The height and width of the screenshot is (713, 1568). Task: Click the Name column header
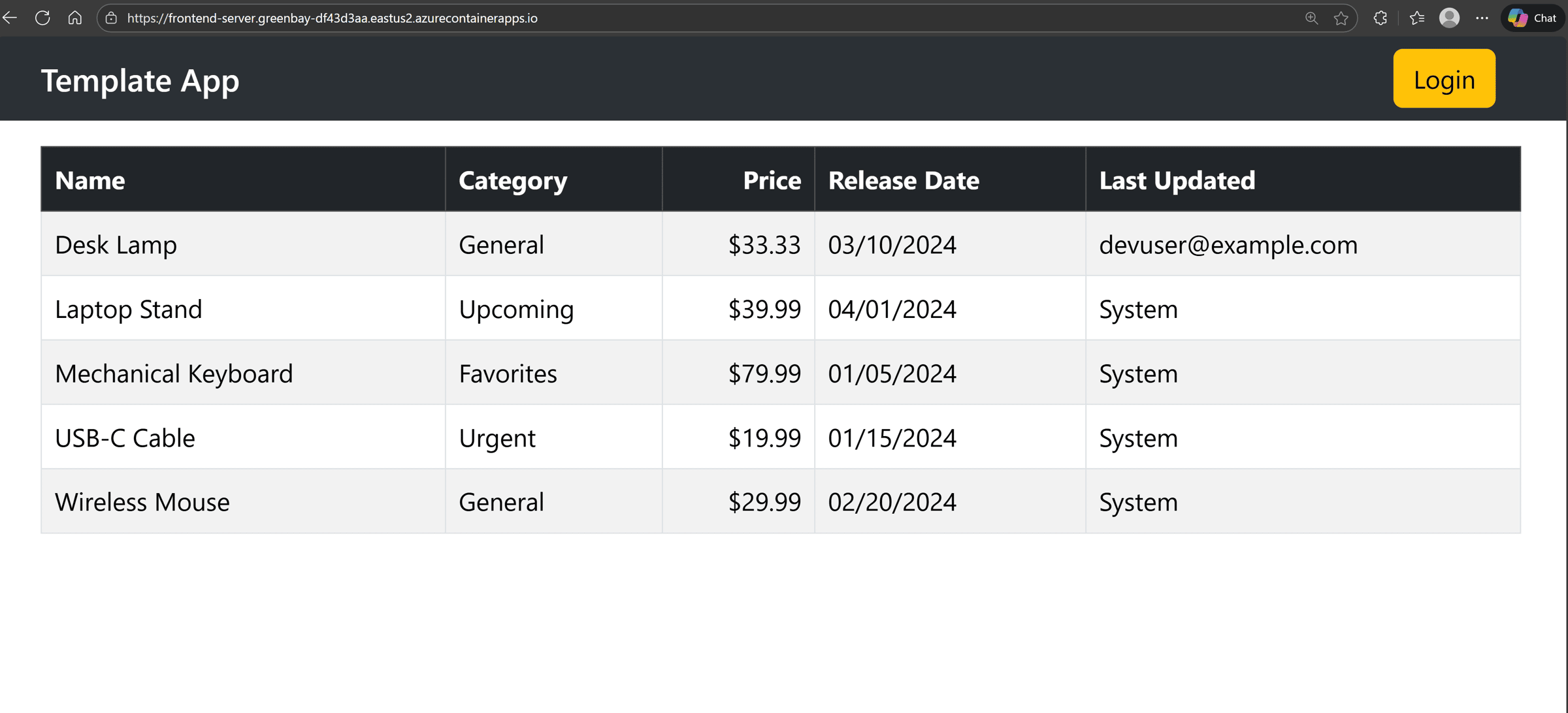coord(90,180)
